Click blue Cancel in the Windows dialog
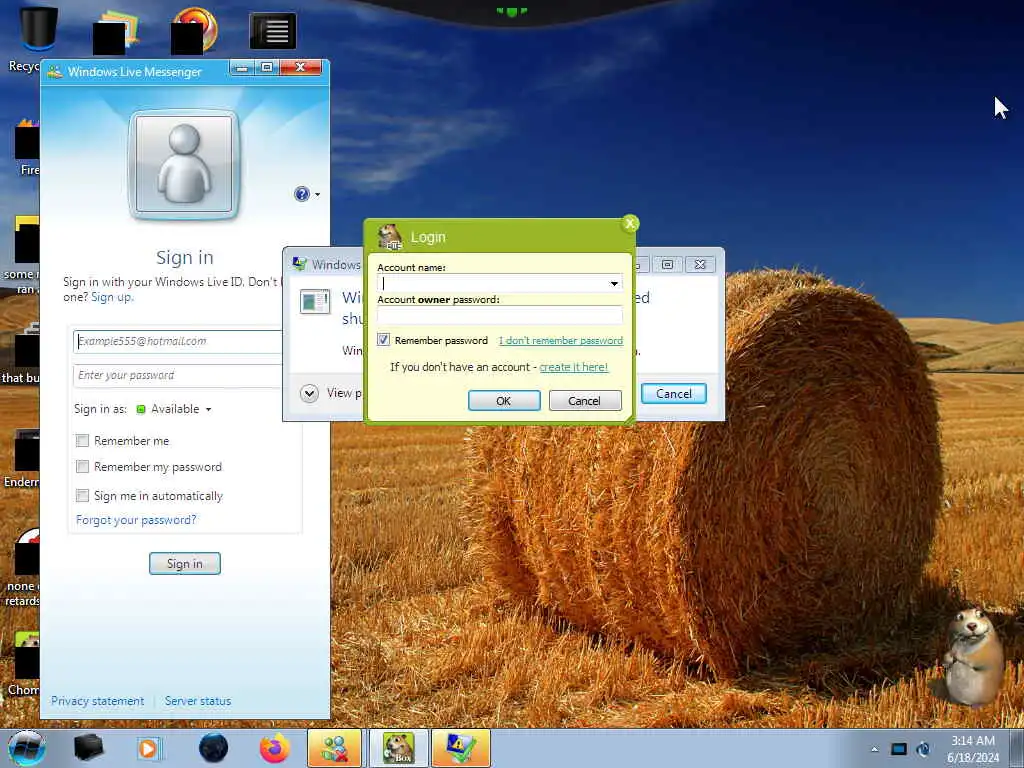The height and width of the screenshot is (768, 1024). click(673, 394)
